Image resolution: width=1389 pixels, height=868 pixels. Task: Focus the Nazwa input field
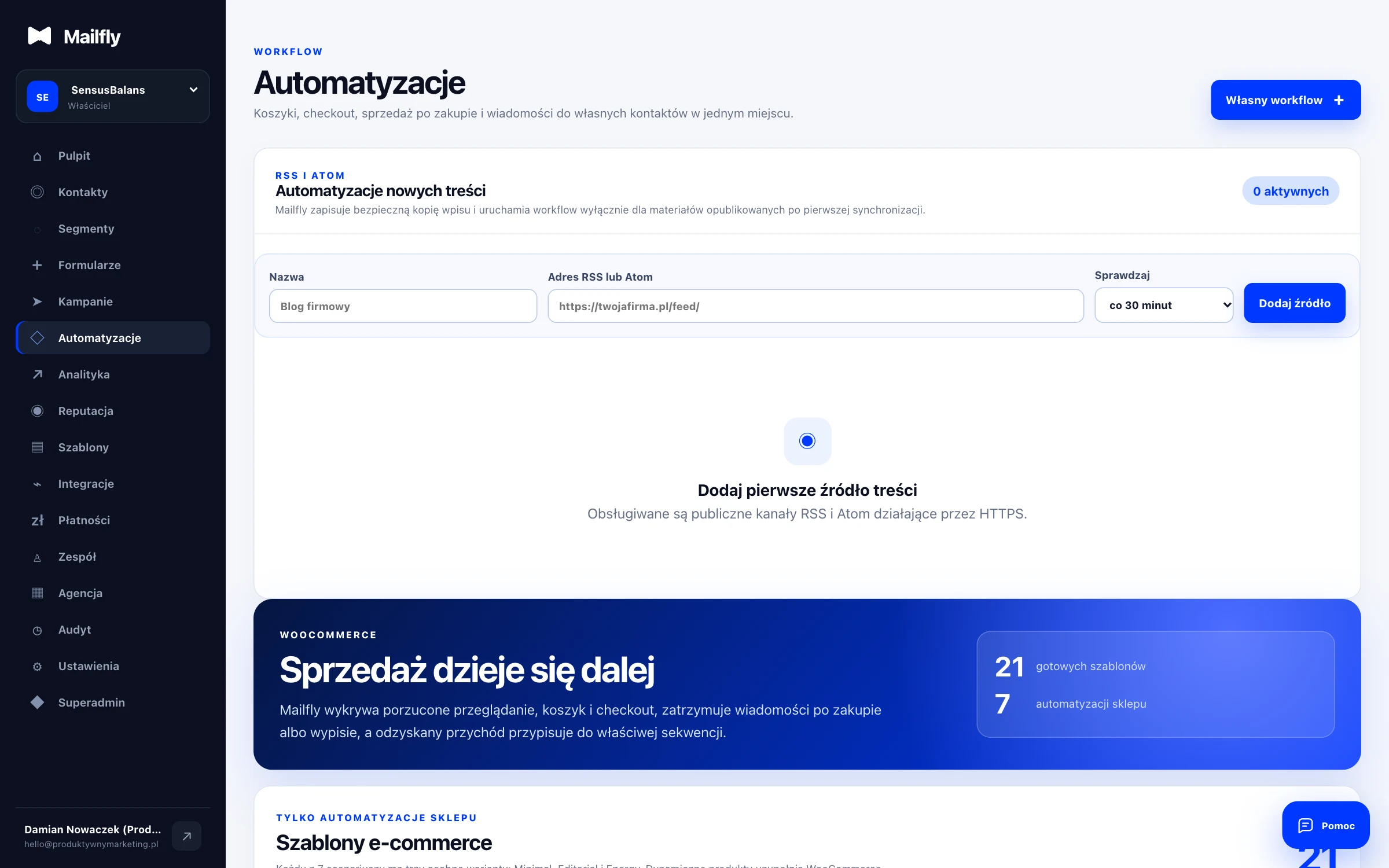pos(403,306)
